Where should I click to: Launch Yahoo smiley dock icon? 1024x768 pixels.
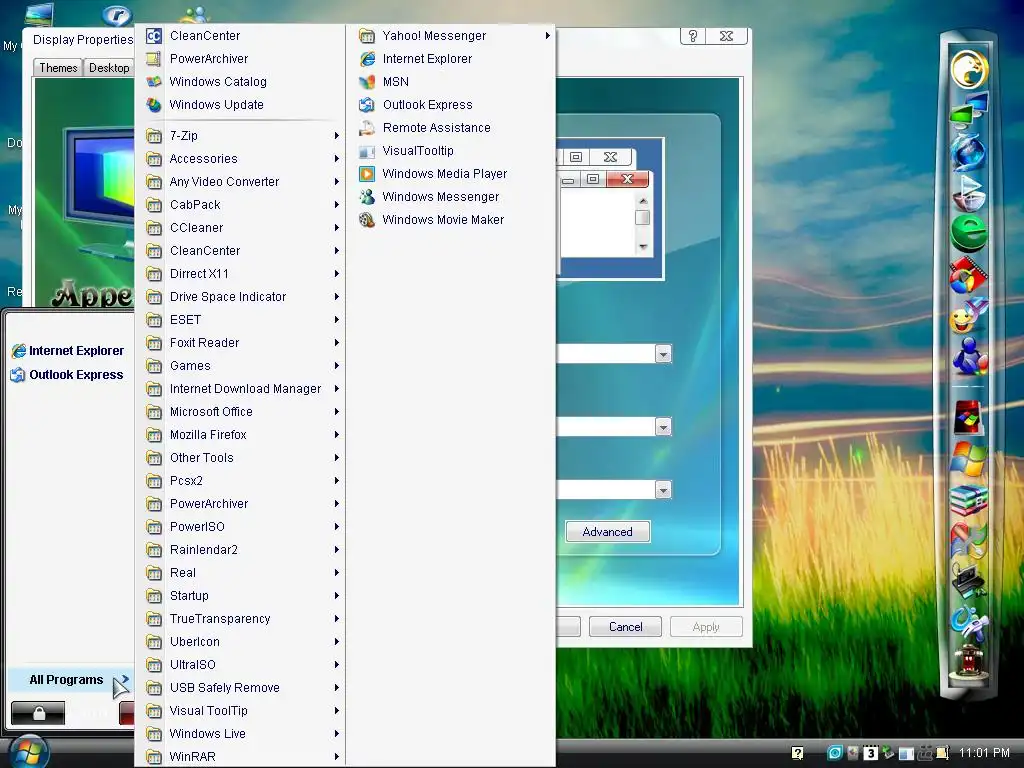(x=969, y=316)
